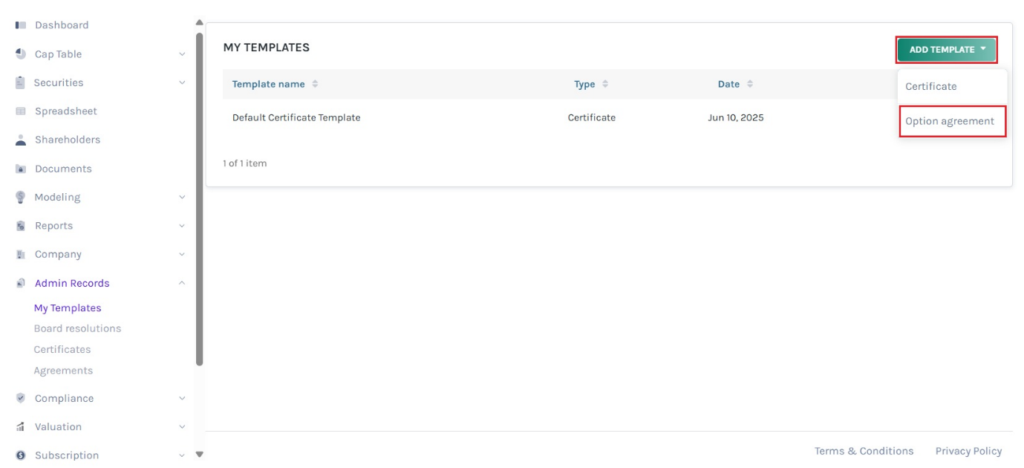Viewport: 1024px width, 468px height.
Task: Open the Privacy Policy link
Action: click(968, 451)
